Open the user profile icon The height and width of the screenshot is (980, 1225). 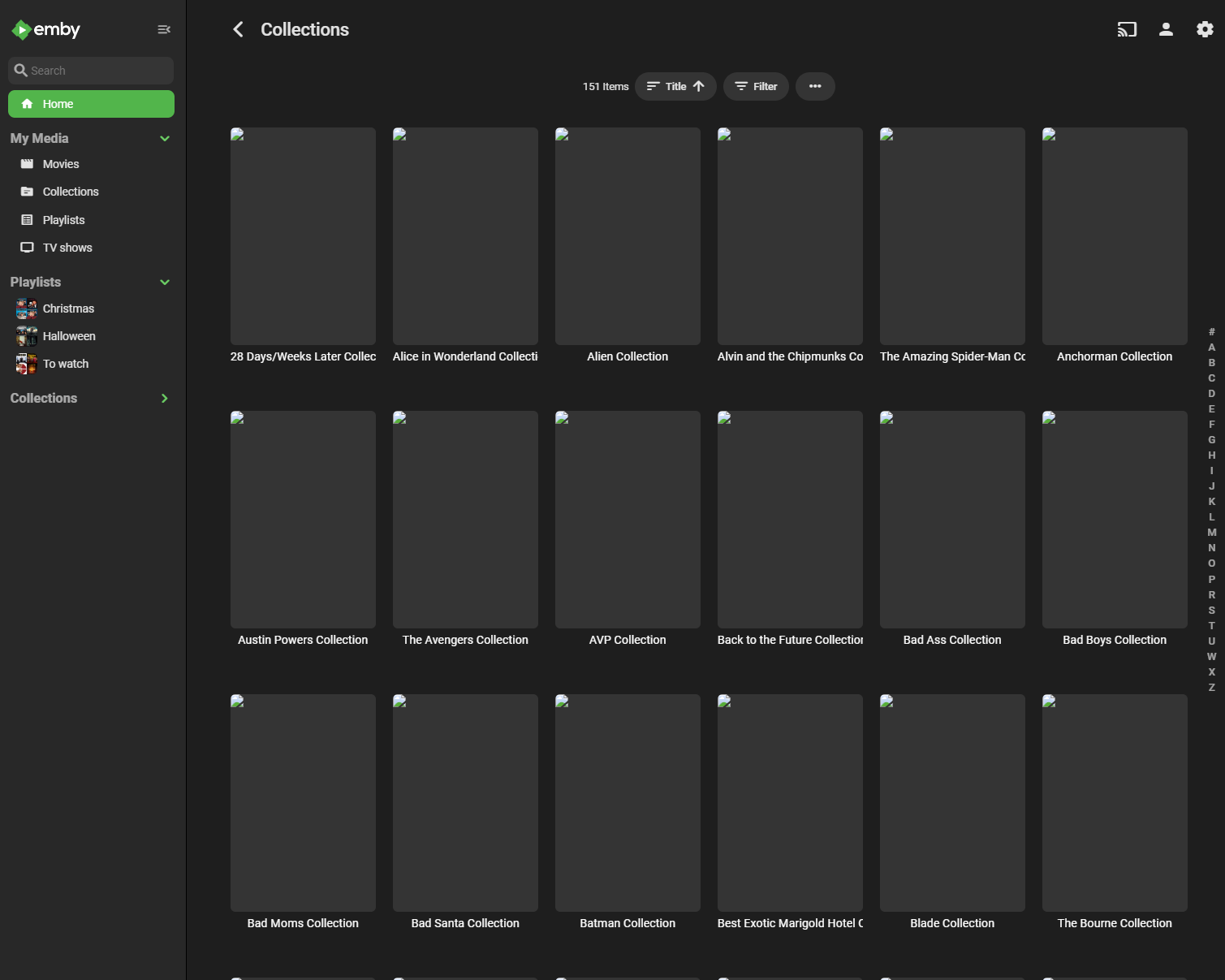click(x=1166, y=30)
